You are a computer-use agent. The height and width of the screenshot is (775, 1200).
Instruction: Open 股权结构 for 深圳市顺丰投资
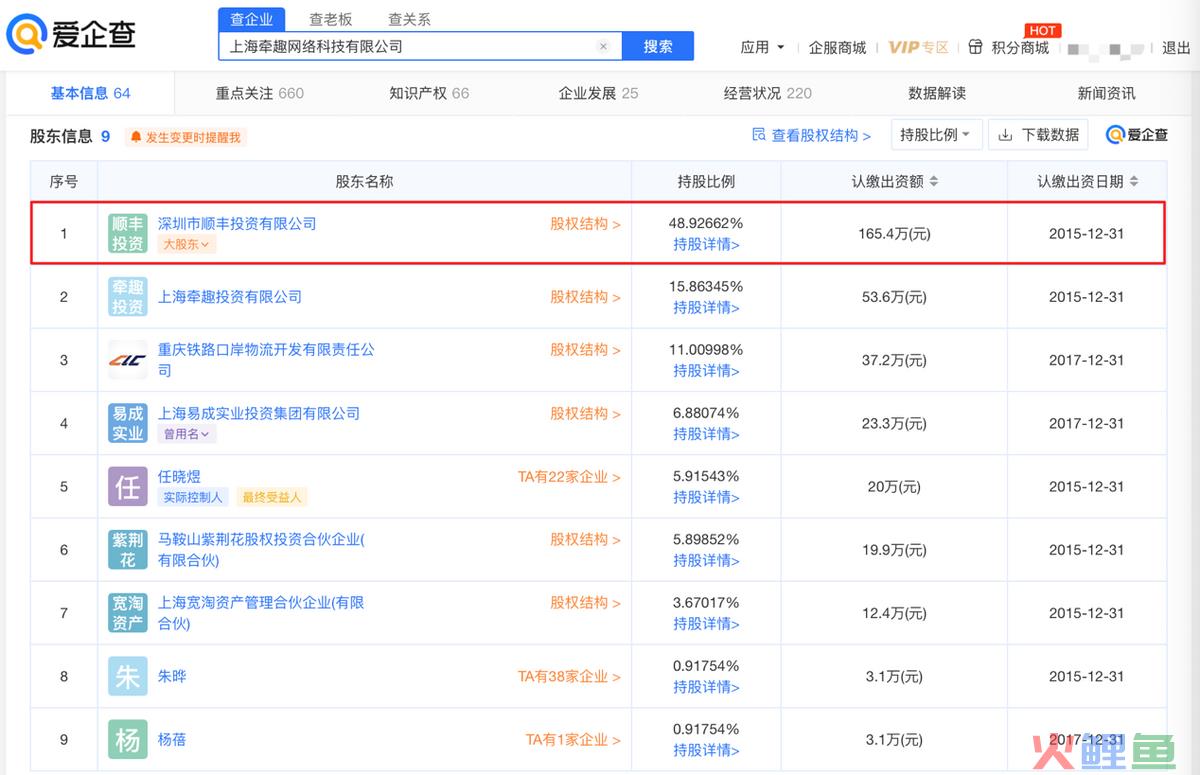[x=585, y=224]
